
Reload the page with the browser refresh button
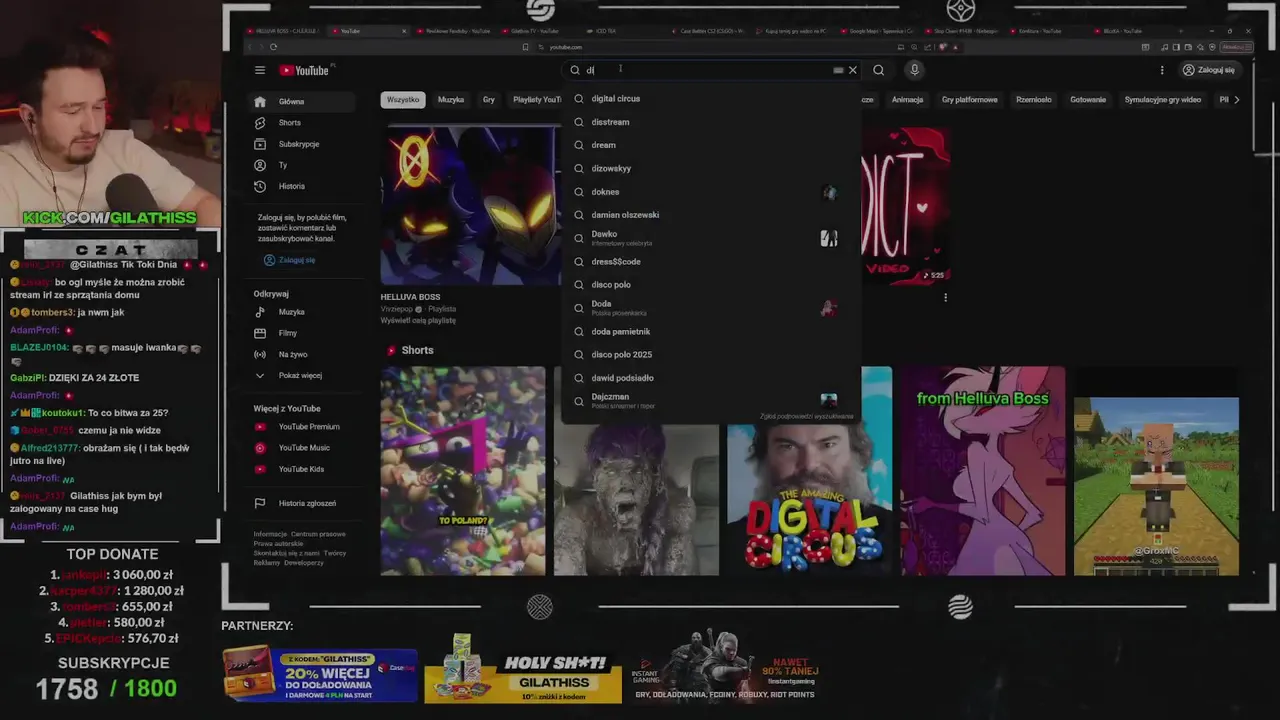(x=273, y=47)
